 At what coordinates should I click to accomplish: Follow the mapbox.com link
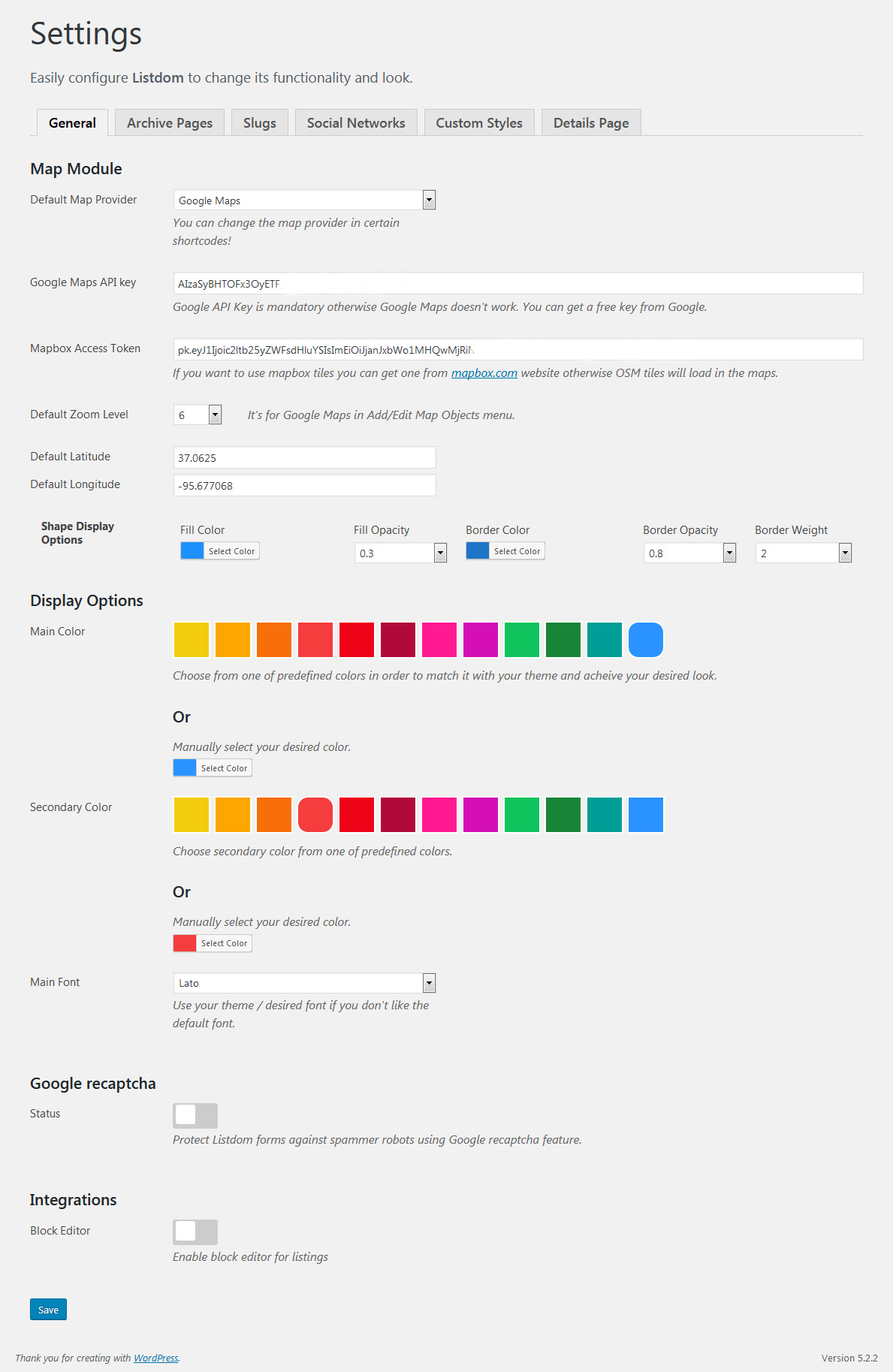[x=484, y=373]
